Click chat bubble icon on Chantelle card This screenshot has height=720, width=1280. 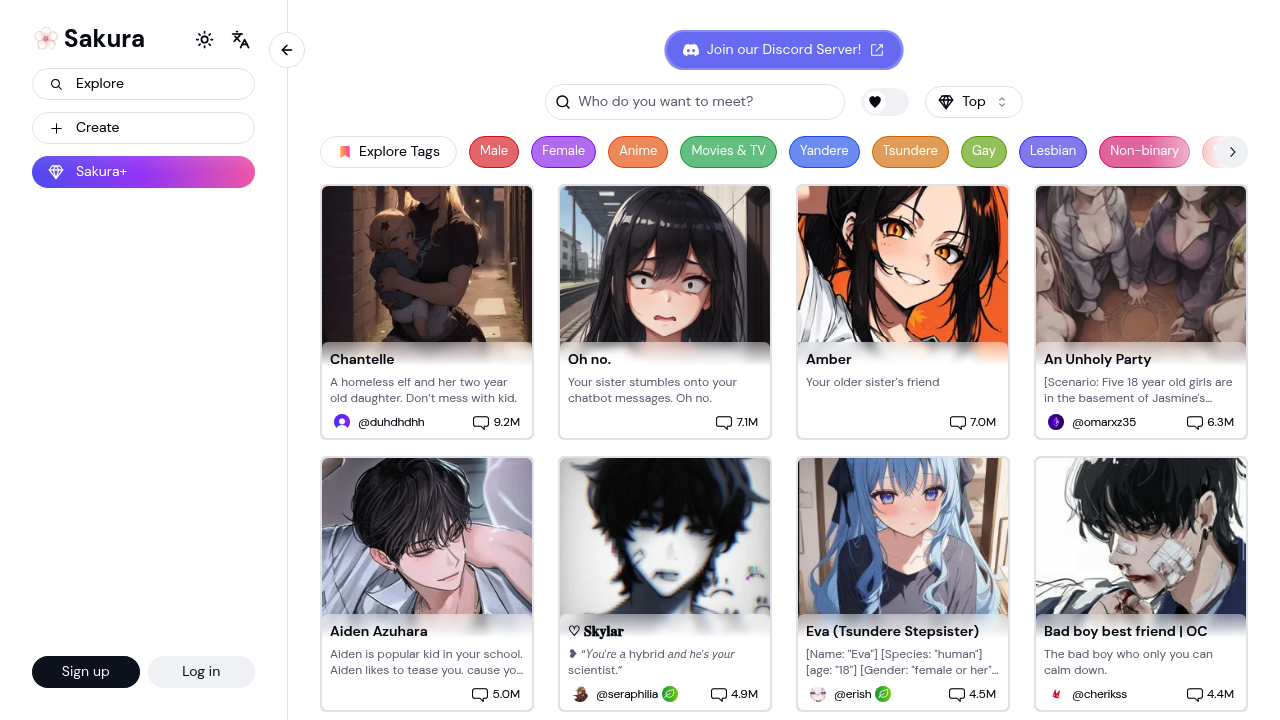click(x=481, y=423)
